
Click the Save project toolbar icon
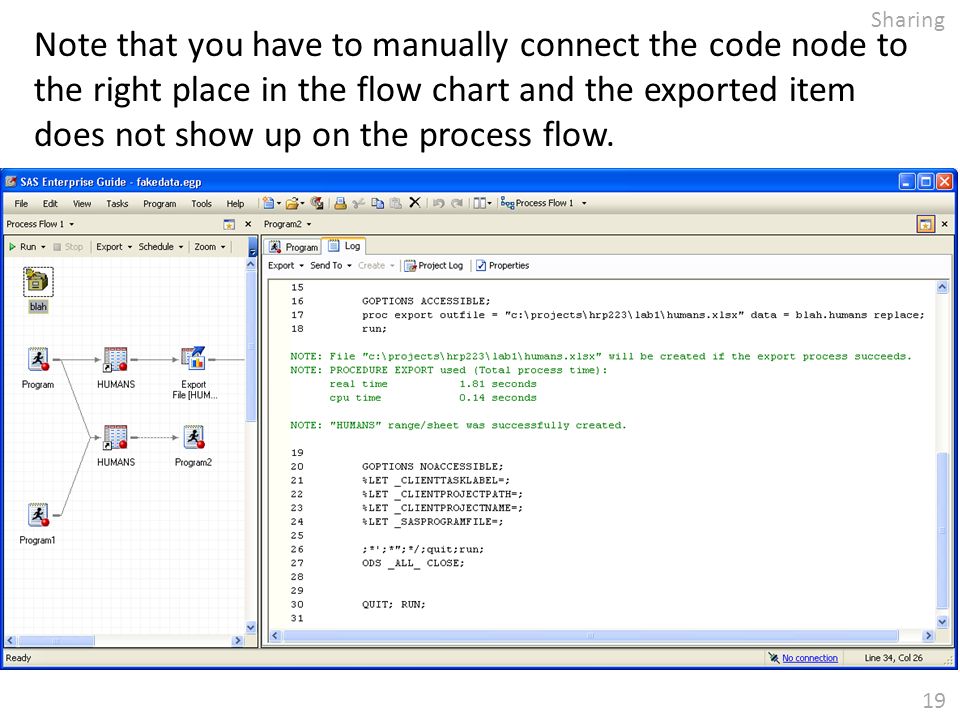[317, 203]
